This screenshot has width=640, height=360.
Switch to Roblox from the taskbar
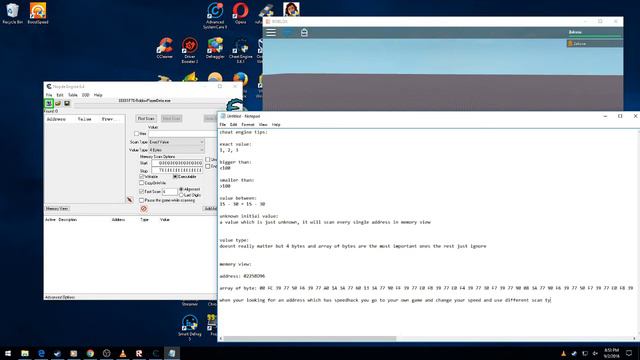coord(139,353)
